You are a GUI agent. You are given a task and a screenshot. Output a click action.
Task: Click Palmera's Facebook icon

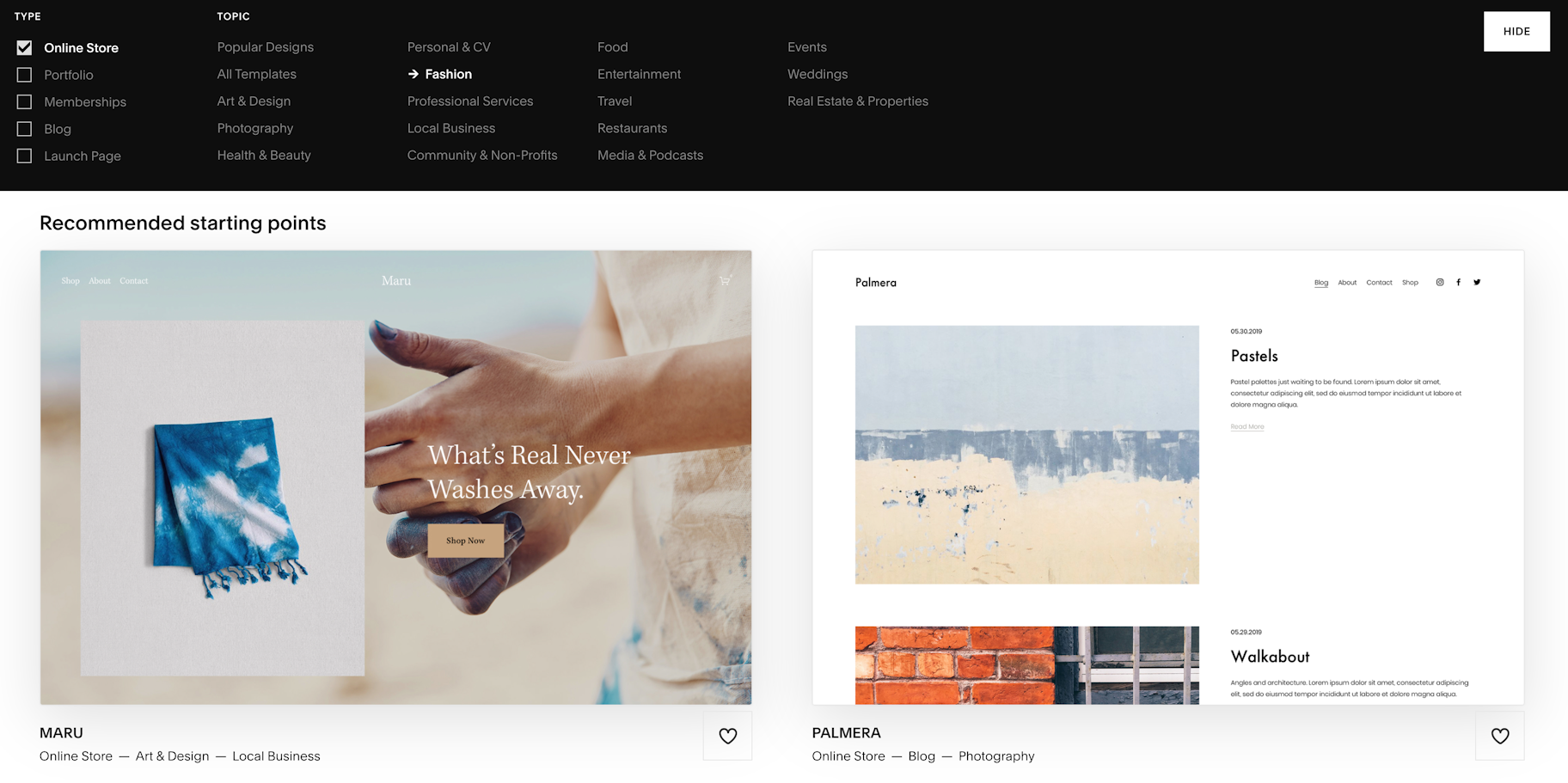tap(1459, 282)
